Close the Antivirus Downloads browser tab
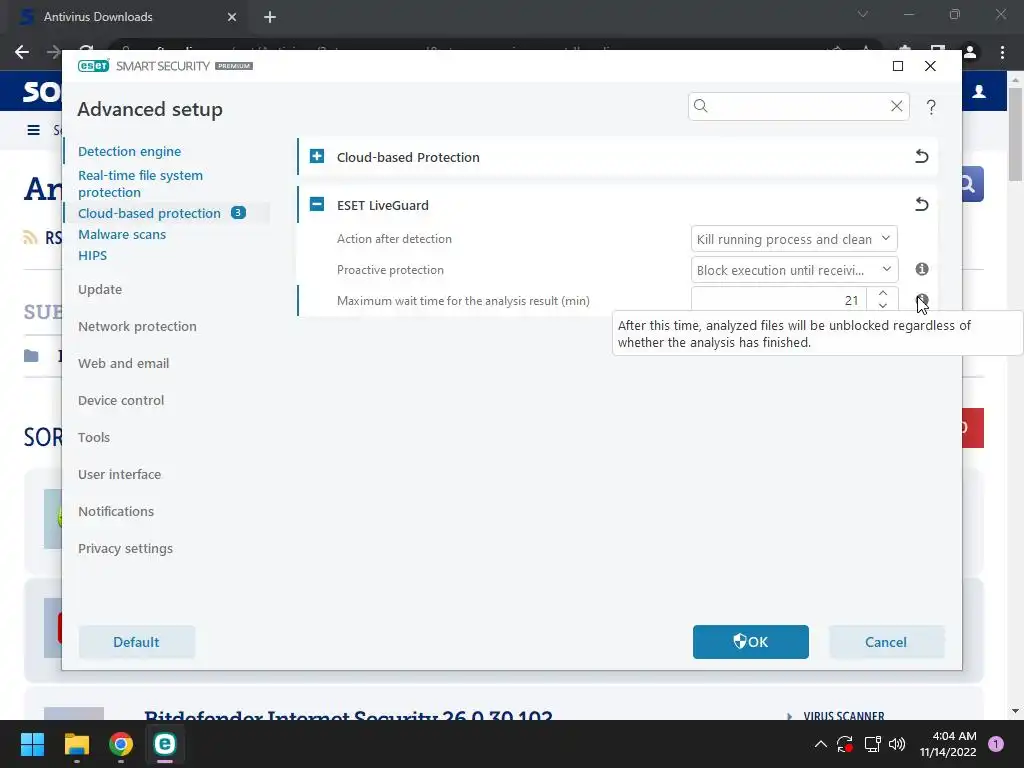This screenshot has height=768, width=1024. pos(232,17)
